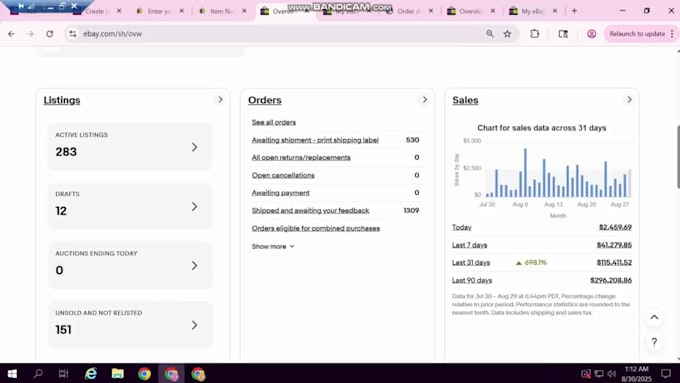680x383 pixels.
Task: Open Task View on the taskbar
Action: point(63,373)
